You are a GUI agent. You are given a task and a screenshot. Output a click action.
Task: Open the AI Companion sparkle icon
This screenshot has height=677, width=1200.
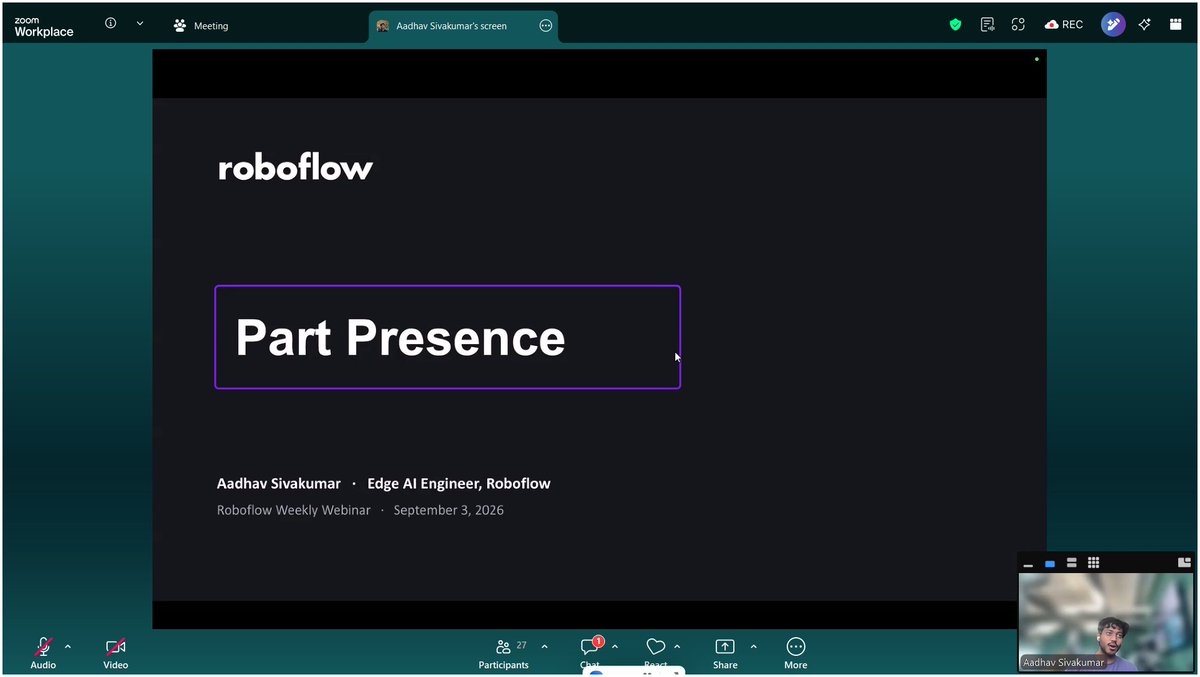[1145, 25]
